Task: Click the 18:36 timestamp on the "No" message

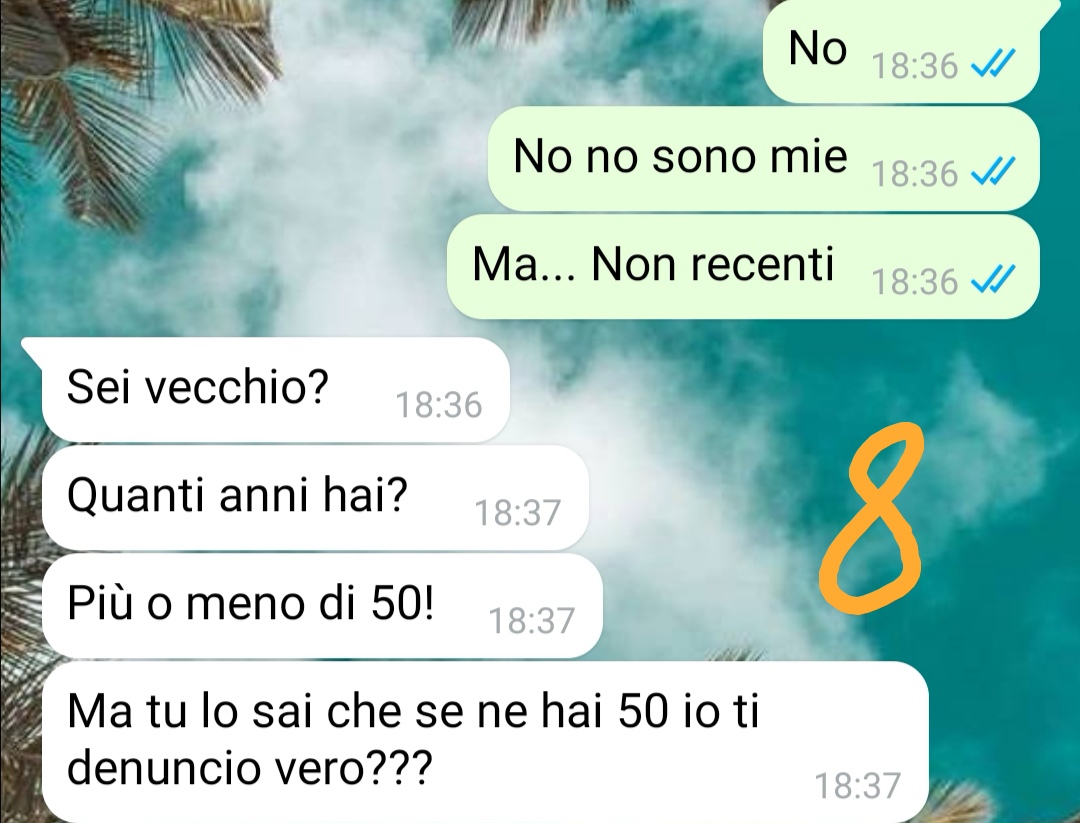Action: point(915,66)
